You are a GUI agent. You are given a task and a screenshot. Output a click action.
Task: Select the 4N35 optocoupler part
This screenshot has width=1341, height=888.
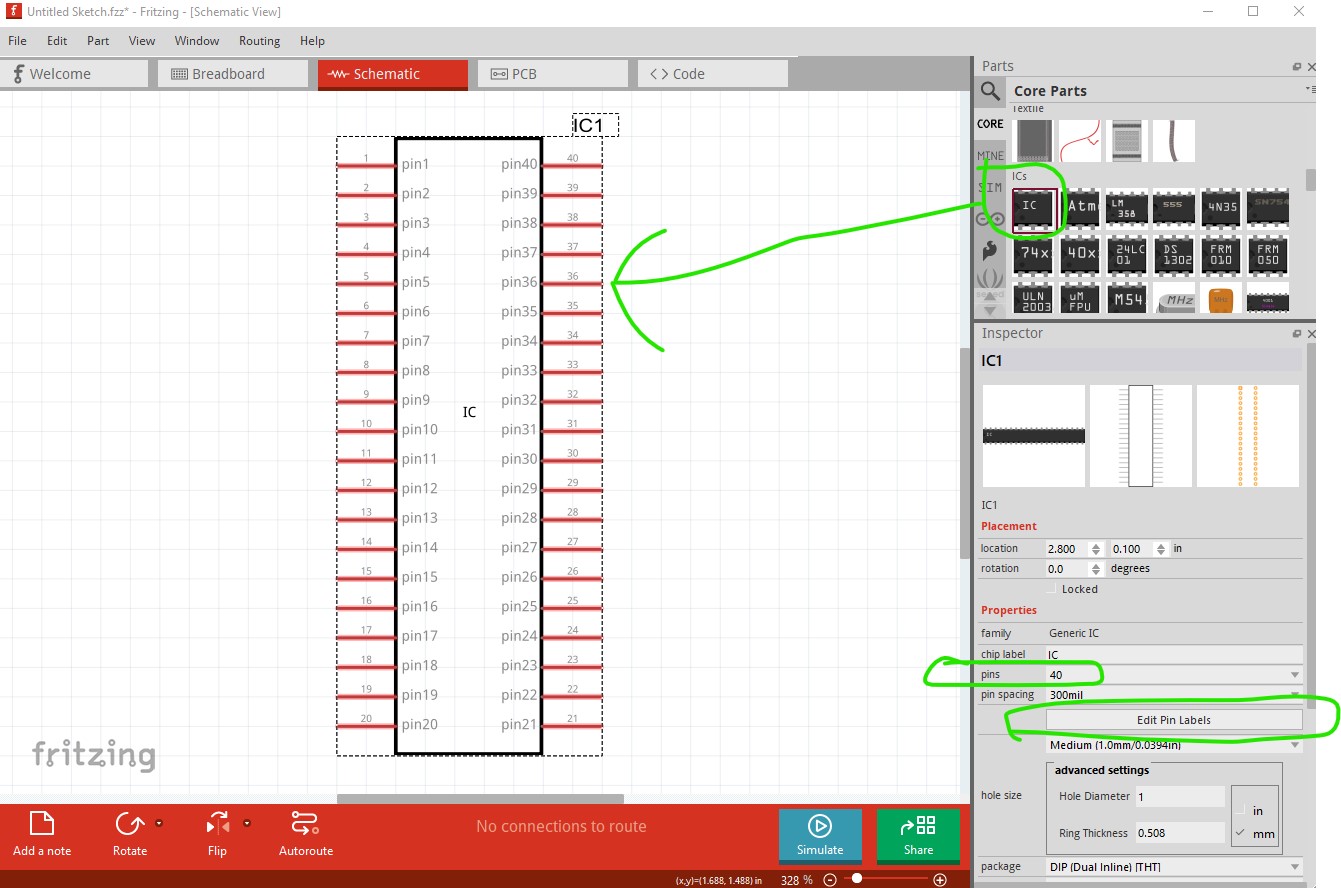1221,207
